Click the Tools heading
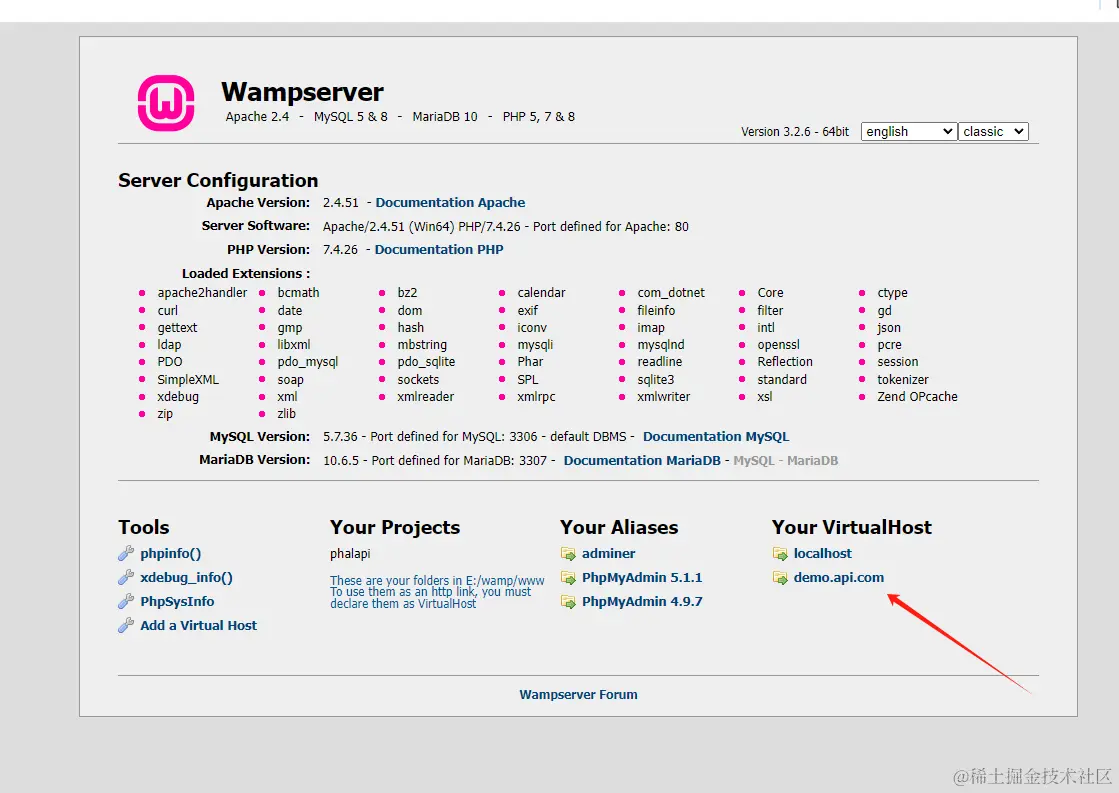1119x793 pixels. tap(143, 527)
